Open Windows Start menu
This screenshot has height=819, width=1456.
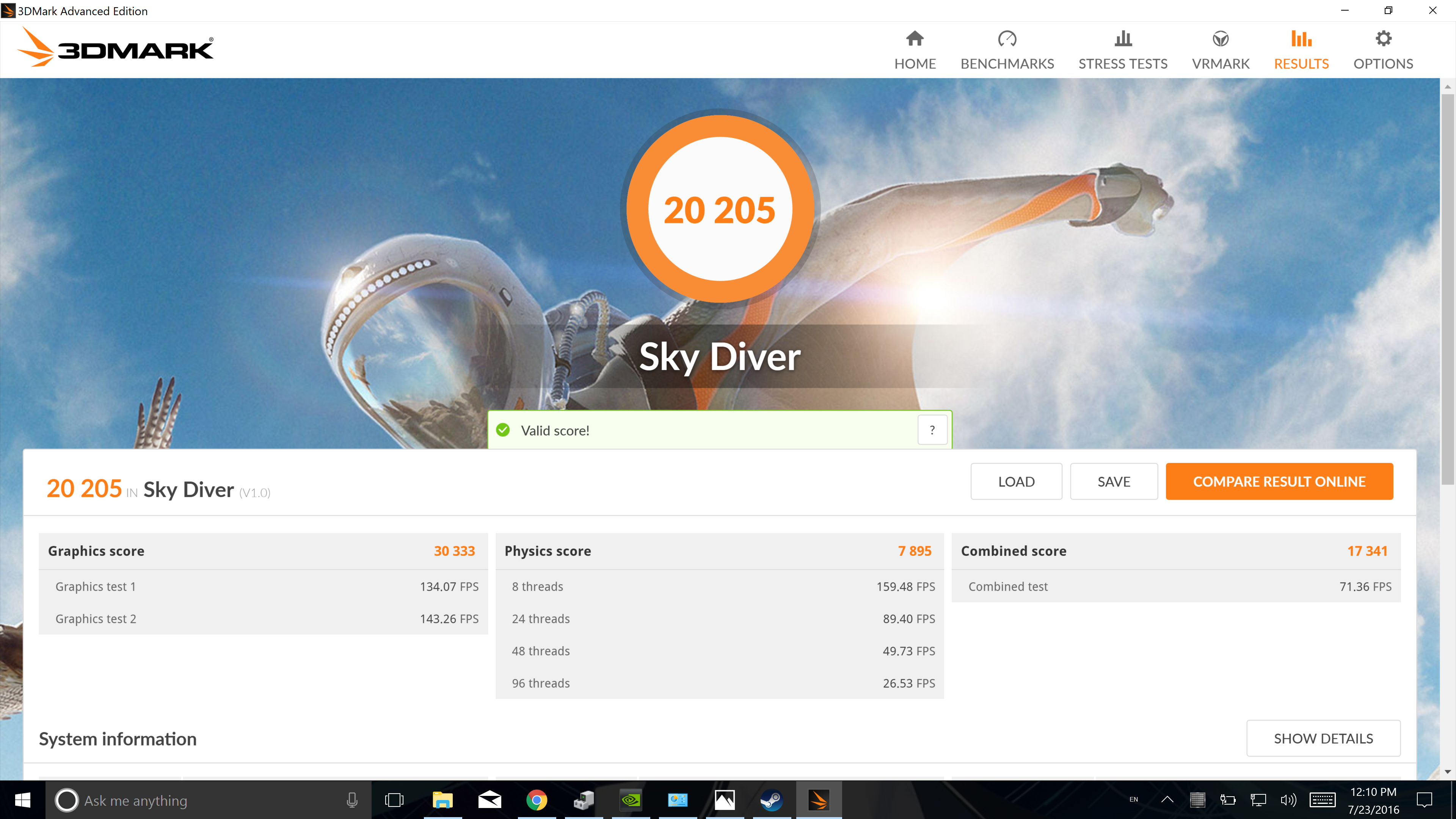click(23, 800)
